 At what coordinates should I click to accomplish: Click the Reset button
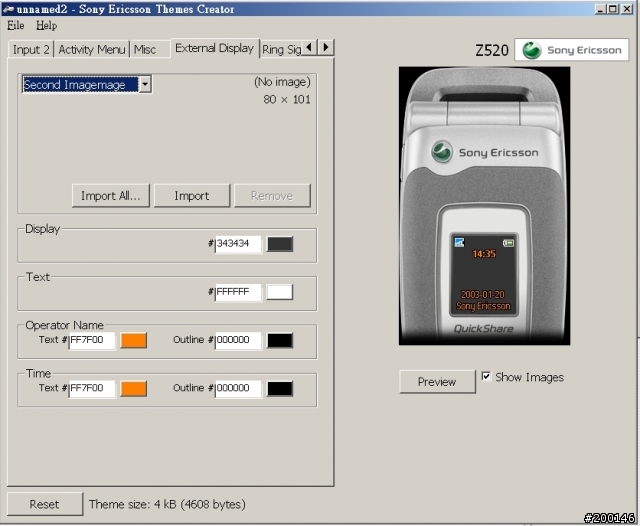45,504
